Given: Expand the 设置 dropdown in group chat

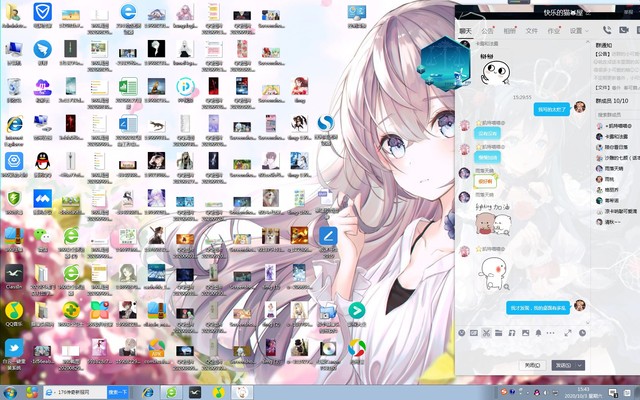Looking at the screenshot, I should pos(577,31).
